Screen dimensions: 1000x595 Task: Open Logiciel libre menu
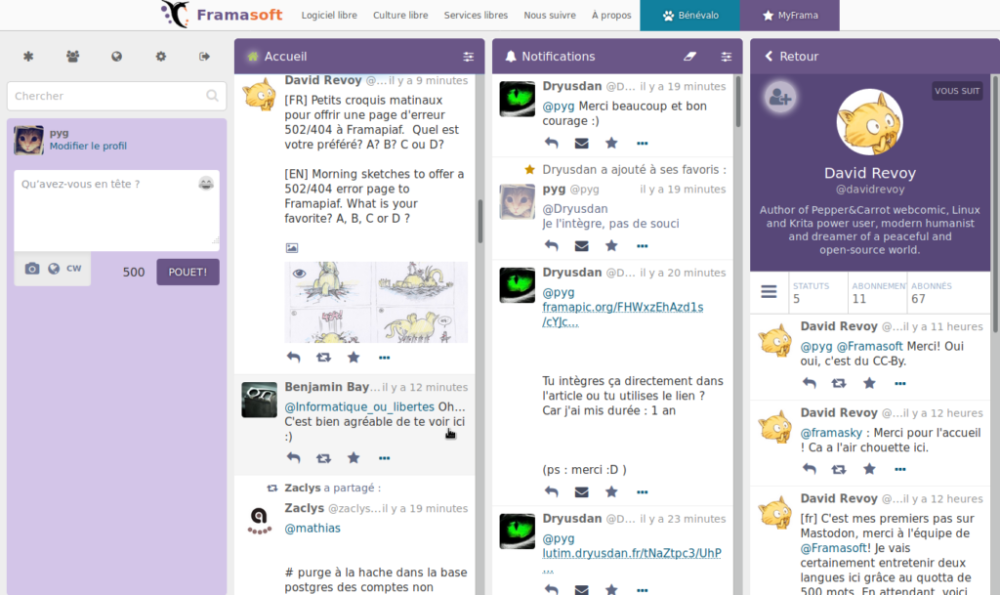[329, 15]
